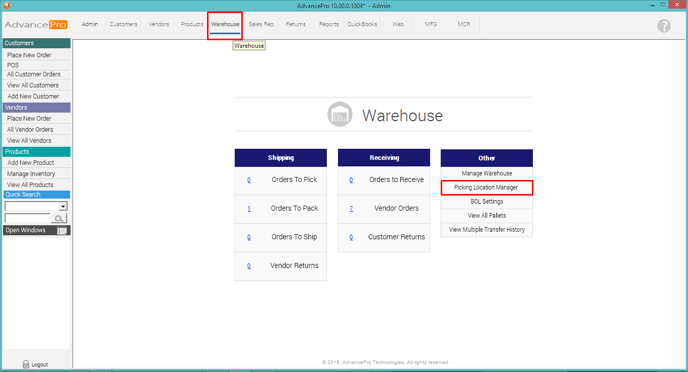Open Customer Returns under Receiving
Screen dimensions: 688x372
(396, 237)
